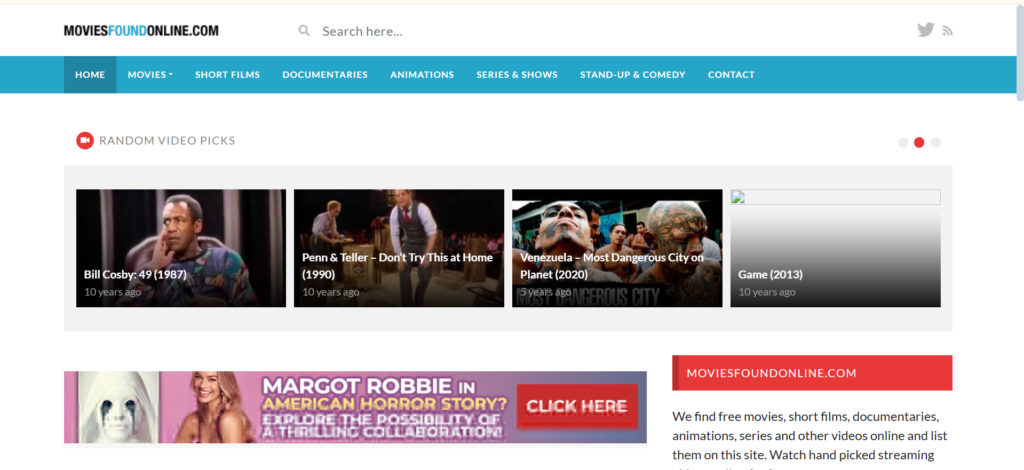Open Venezuela – Most Dangerous City on Planet
The height and width of the screenshot is (470, 1024).
612,266
